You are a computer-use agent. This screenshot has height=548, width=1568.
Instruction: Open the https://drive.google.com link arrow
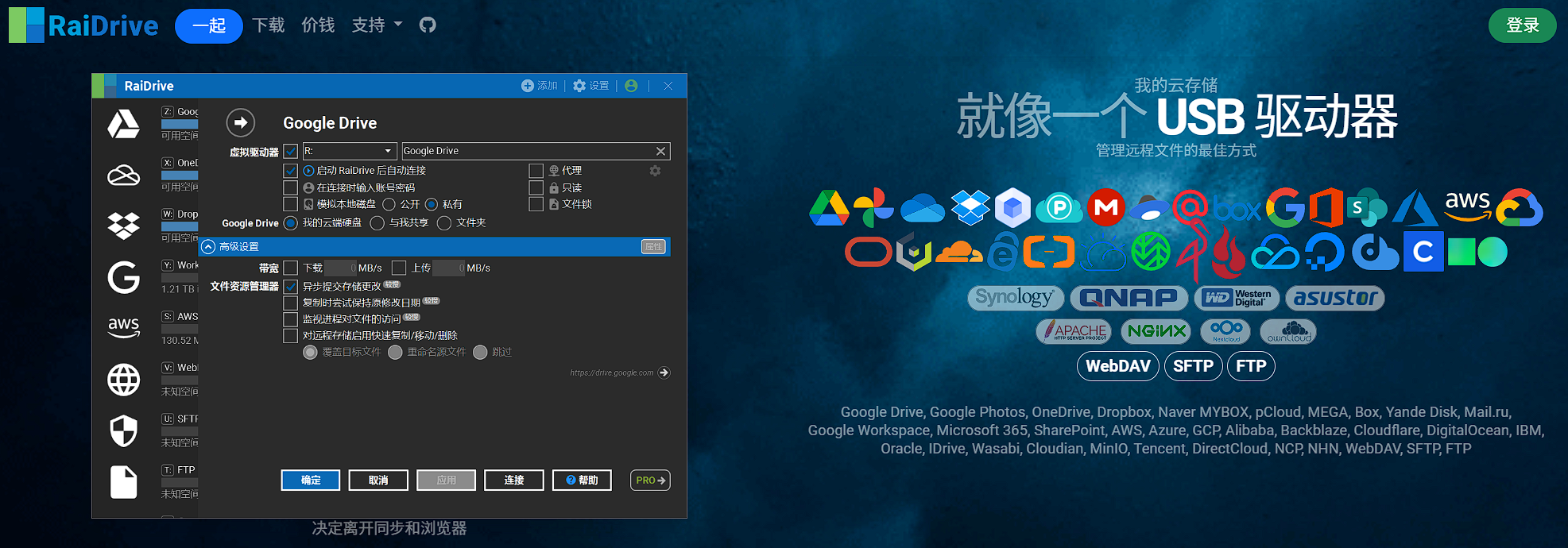664,372
